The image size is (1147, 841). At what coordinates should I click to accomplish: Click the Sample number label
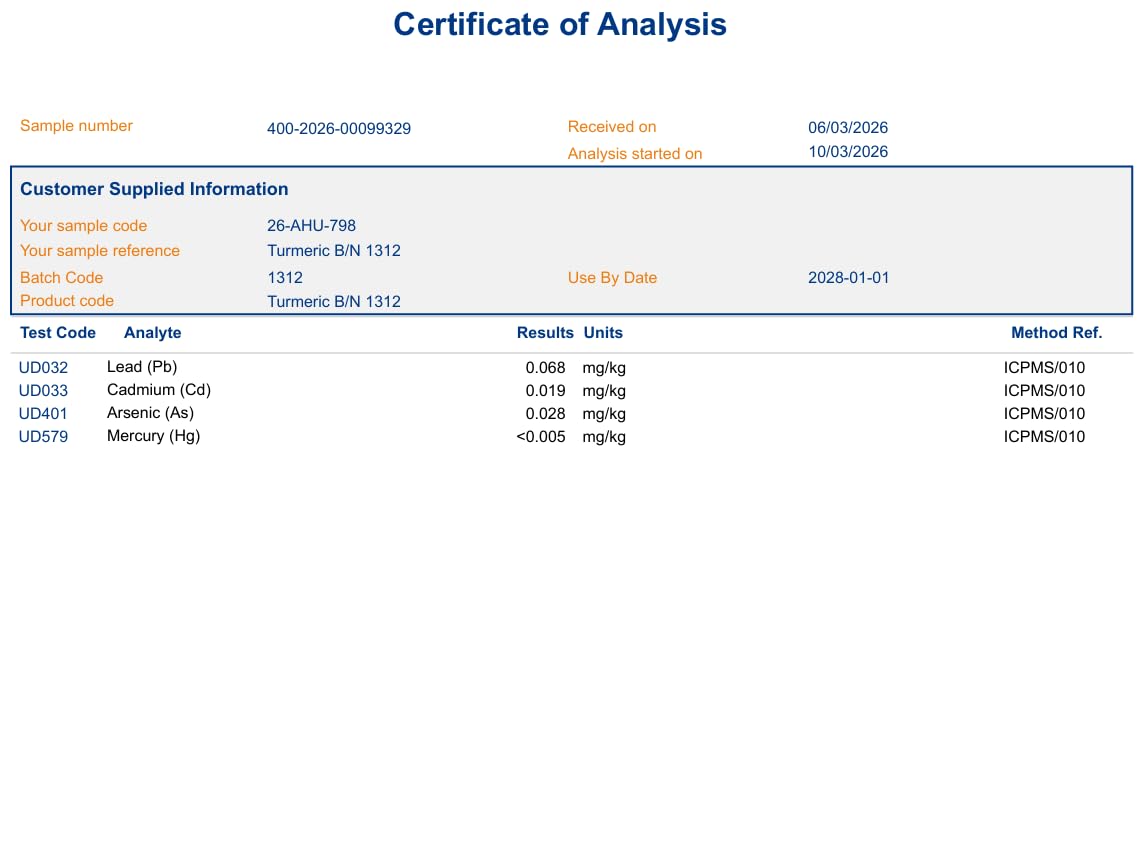click(x=76, y=126)
